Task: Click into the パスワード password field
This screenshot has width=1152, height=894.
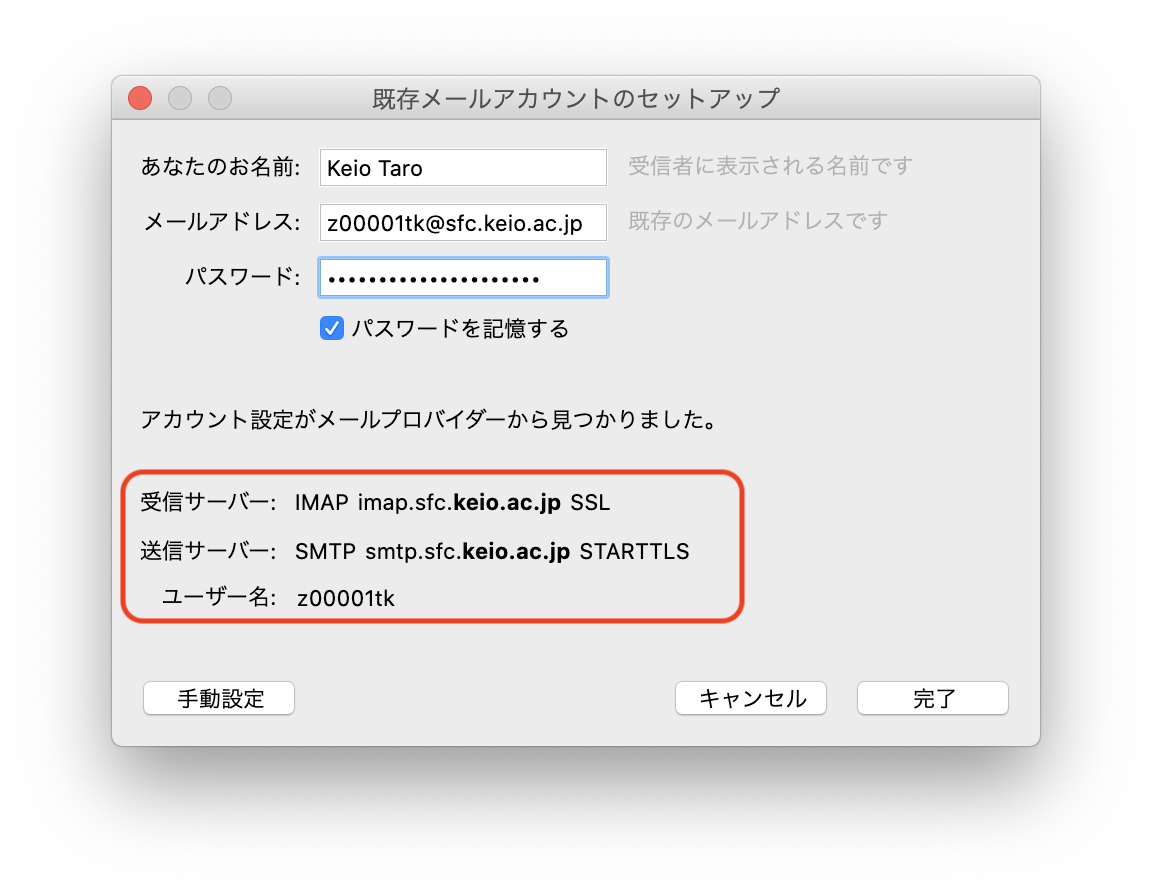Action: (x=464, y=278)
